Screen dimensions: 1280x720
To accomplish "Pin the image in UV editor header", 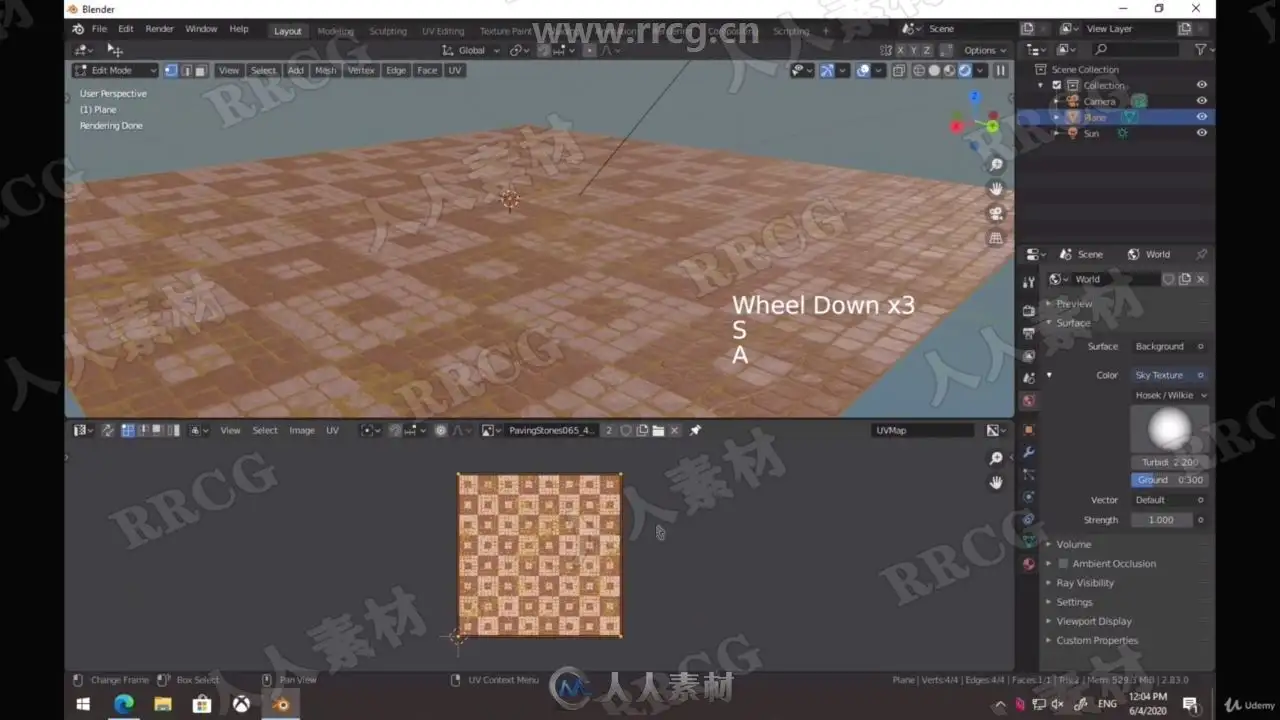I will 695,431.
